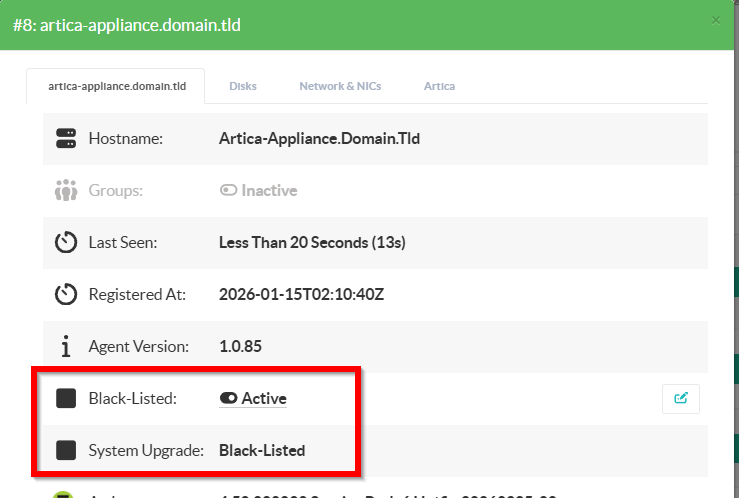The height and width of the screenshot is (498, 739).
Task: Click the Registered At timestamp value
Action: (x=300, y=294)
